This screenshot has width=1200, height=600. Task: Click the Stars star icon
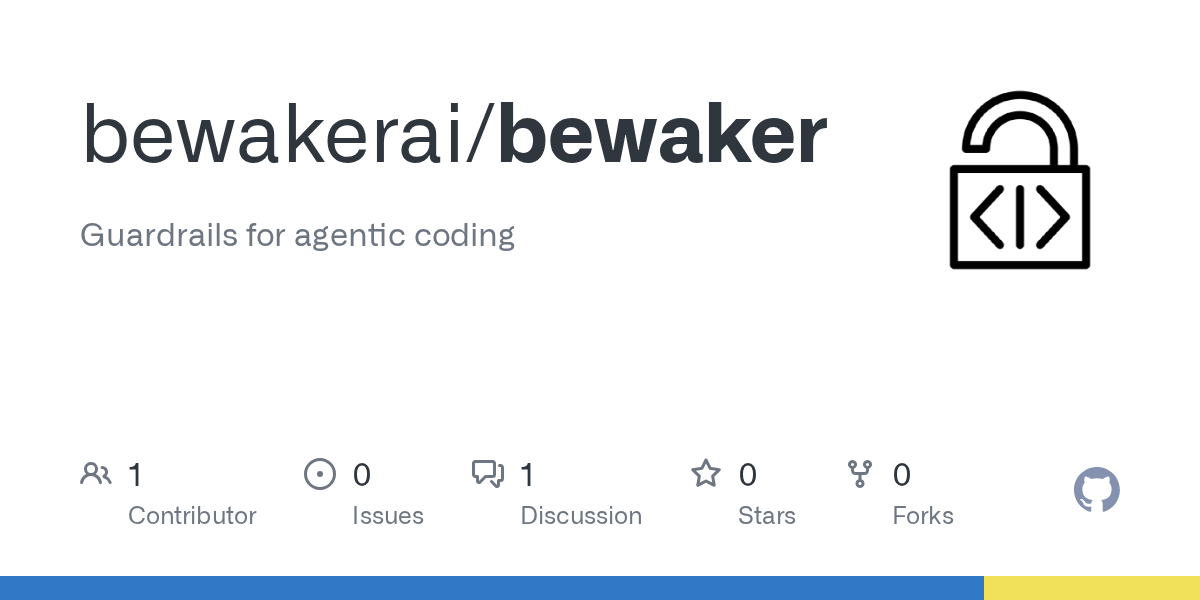pos(706,474)
